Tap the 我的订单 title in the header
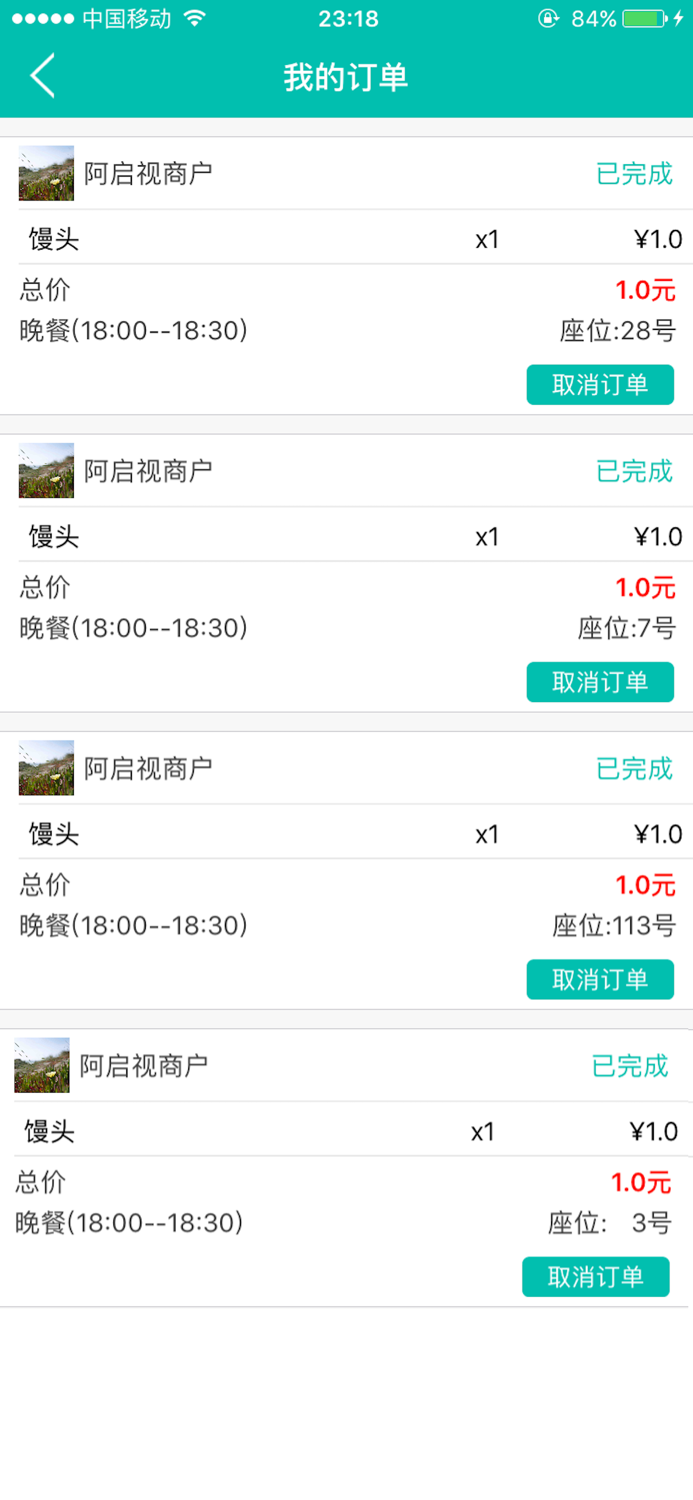This screenshot has height=1500, width=693. (x=346, y=75)
